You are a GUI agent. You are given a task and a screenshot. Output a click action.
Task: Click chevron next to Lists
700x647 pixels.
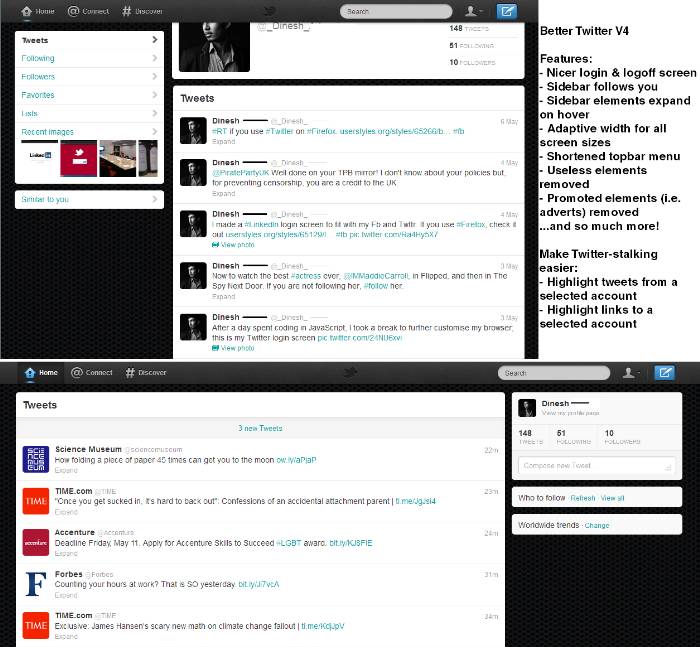pos(154,113)
